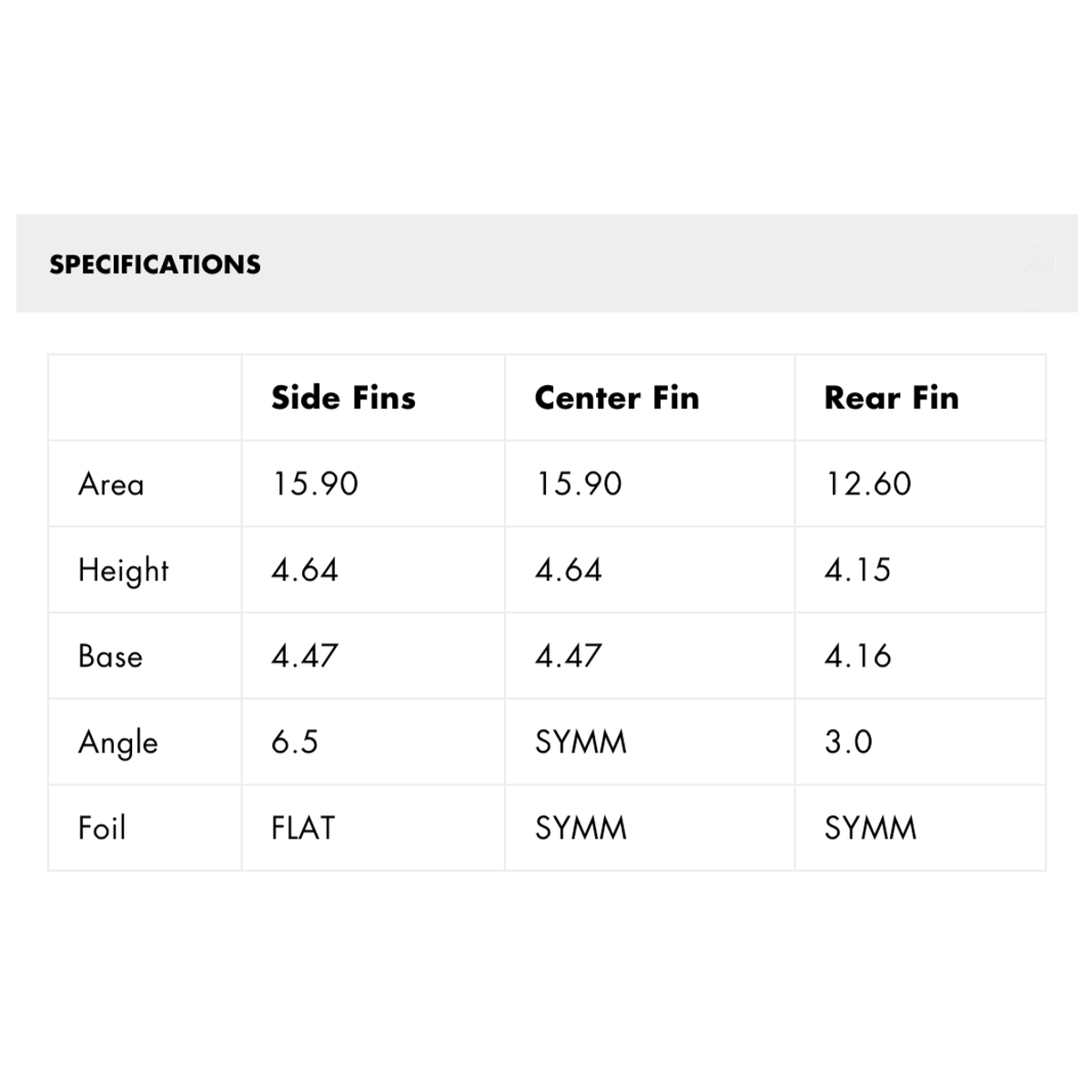Image resolution: width=1092 pixels, height=1092 pixels.
Task: Click the Base row label
Action: (x=110, y=655)
